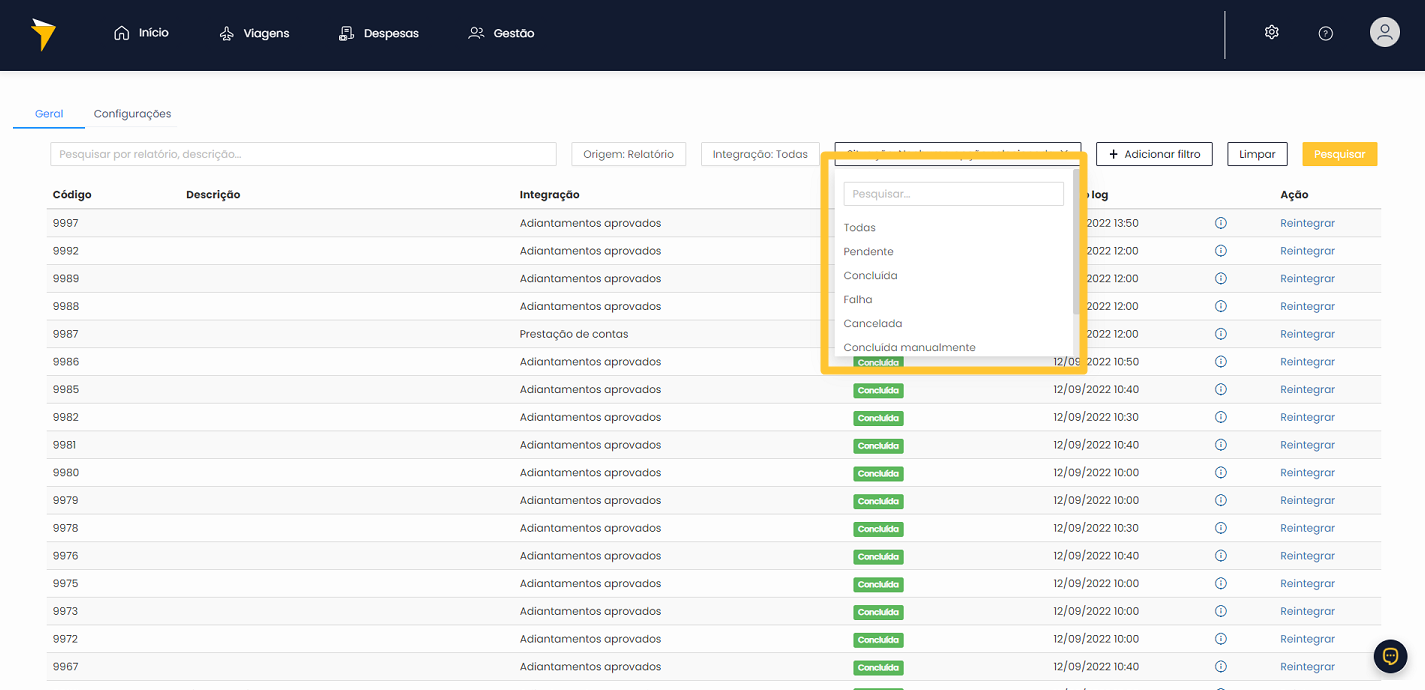
Task: Click the help question mark icon
Action: tap(1325, 33)
